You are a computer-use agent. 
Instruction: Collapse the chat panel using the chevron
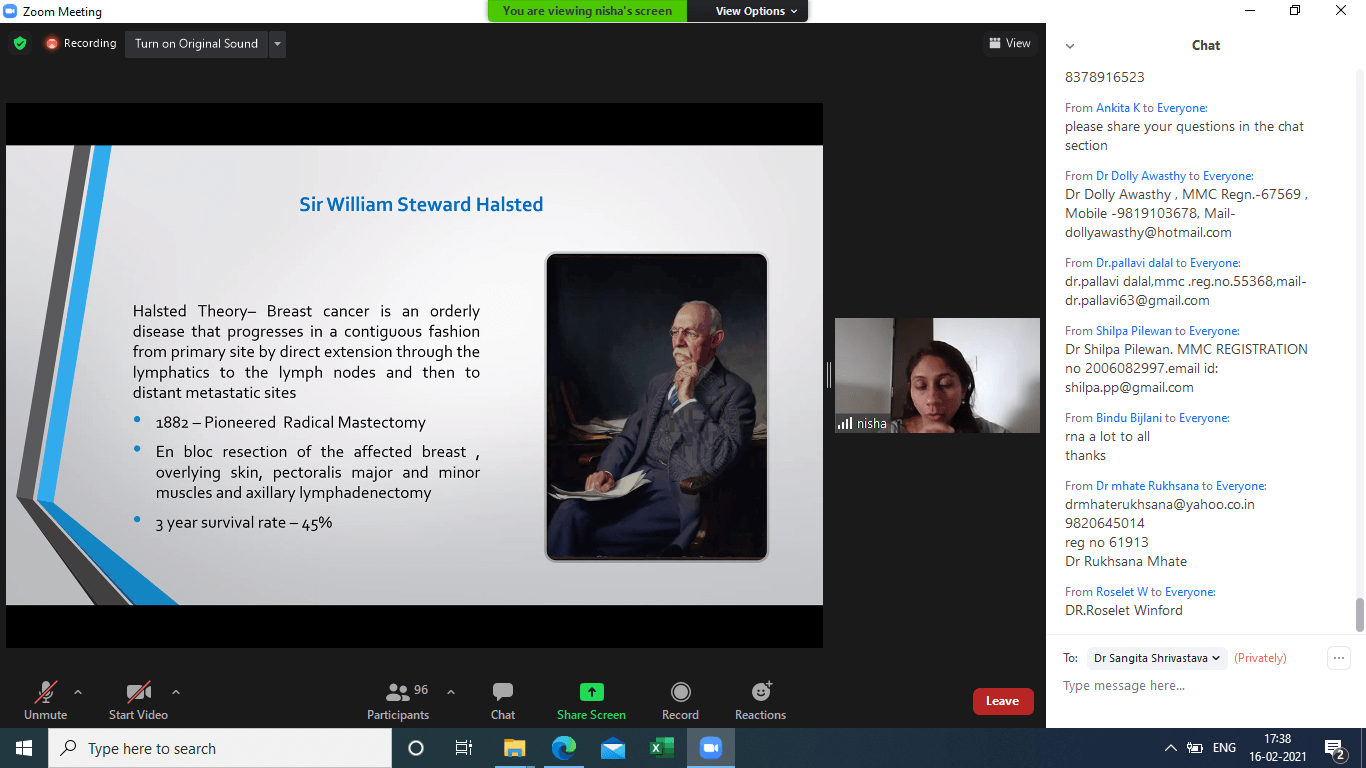point(1070,46)
